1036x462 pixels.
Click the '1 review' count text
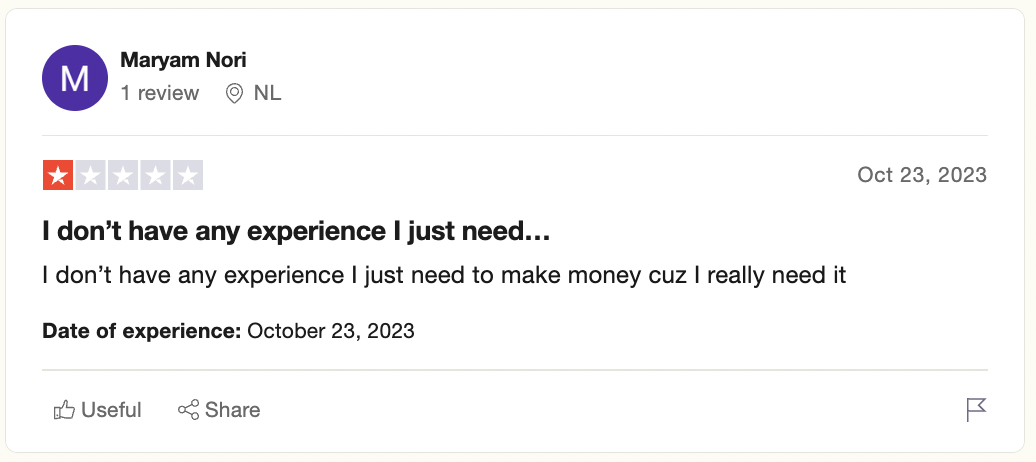(x=159, y=93)
